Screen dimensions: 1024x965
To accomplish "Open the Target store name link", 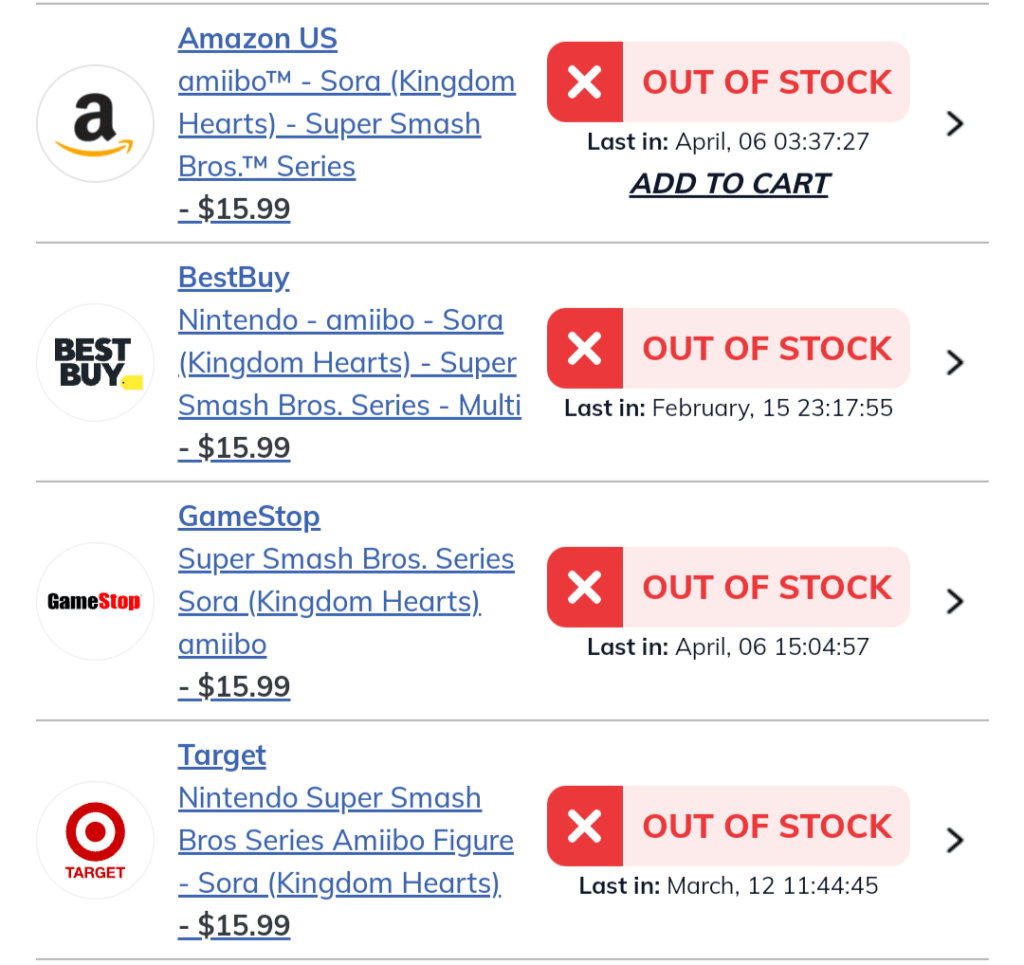I will [x=222, y=755].
